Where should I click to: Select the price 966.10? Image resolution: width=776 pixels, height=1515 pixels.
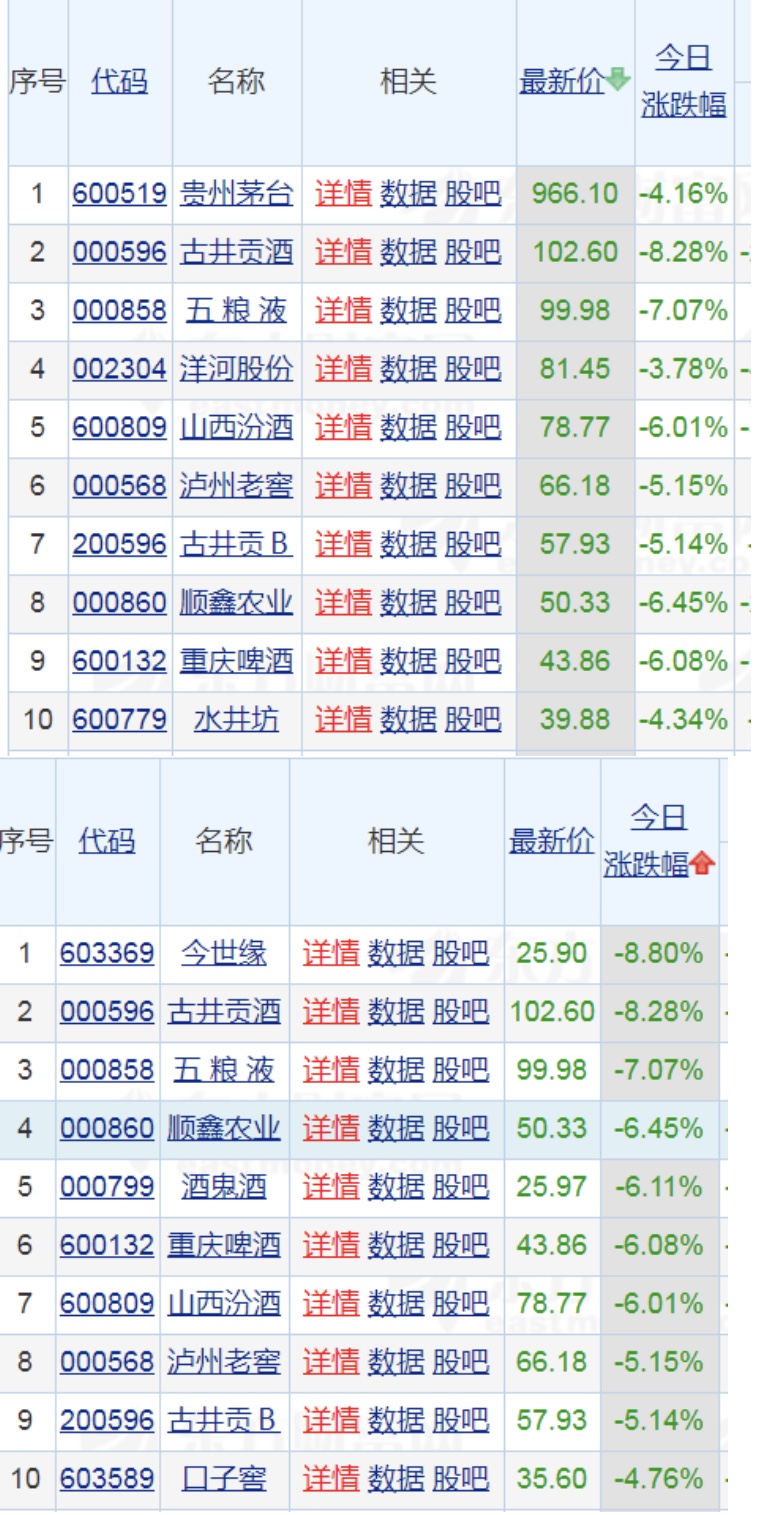tap(575, 193)
